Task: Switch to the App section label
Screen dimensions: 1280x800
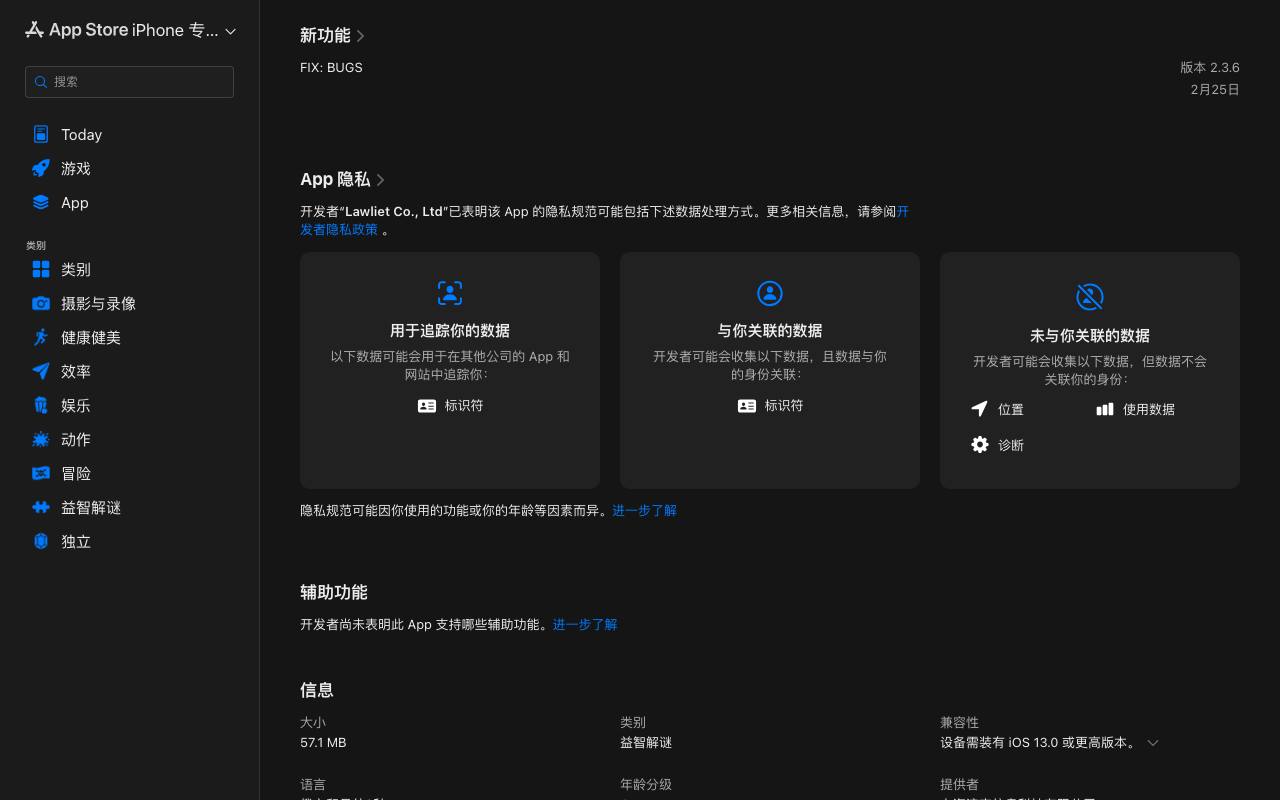Action: 75,203
